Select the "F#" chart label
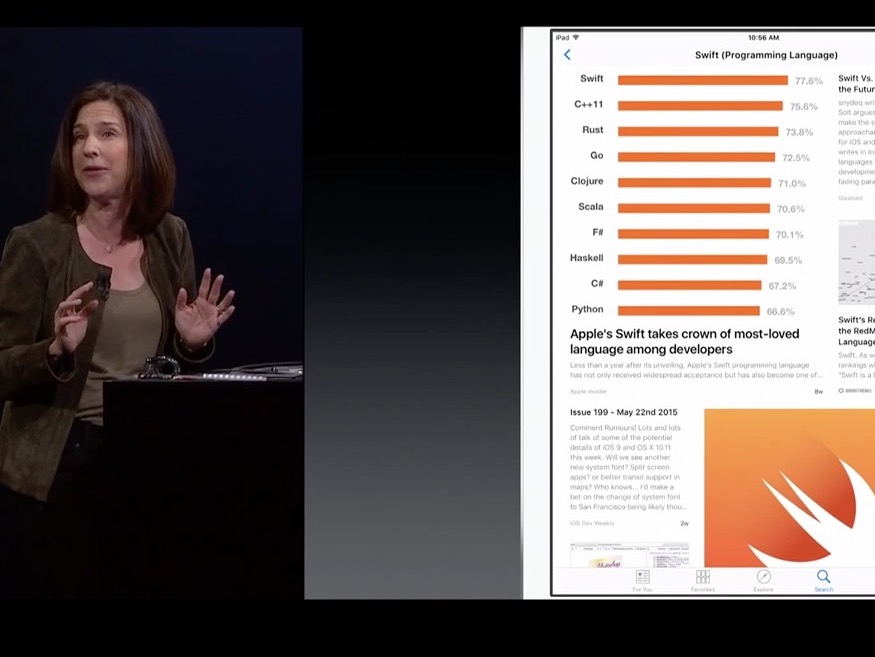The image size is (875, 657). 598,232
